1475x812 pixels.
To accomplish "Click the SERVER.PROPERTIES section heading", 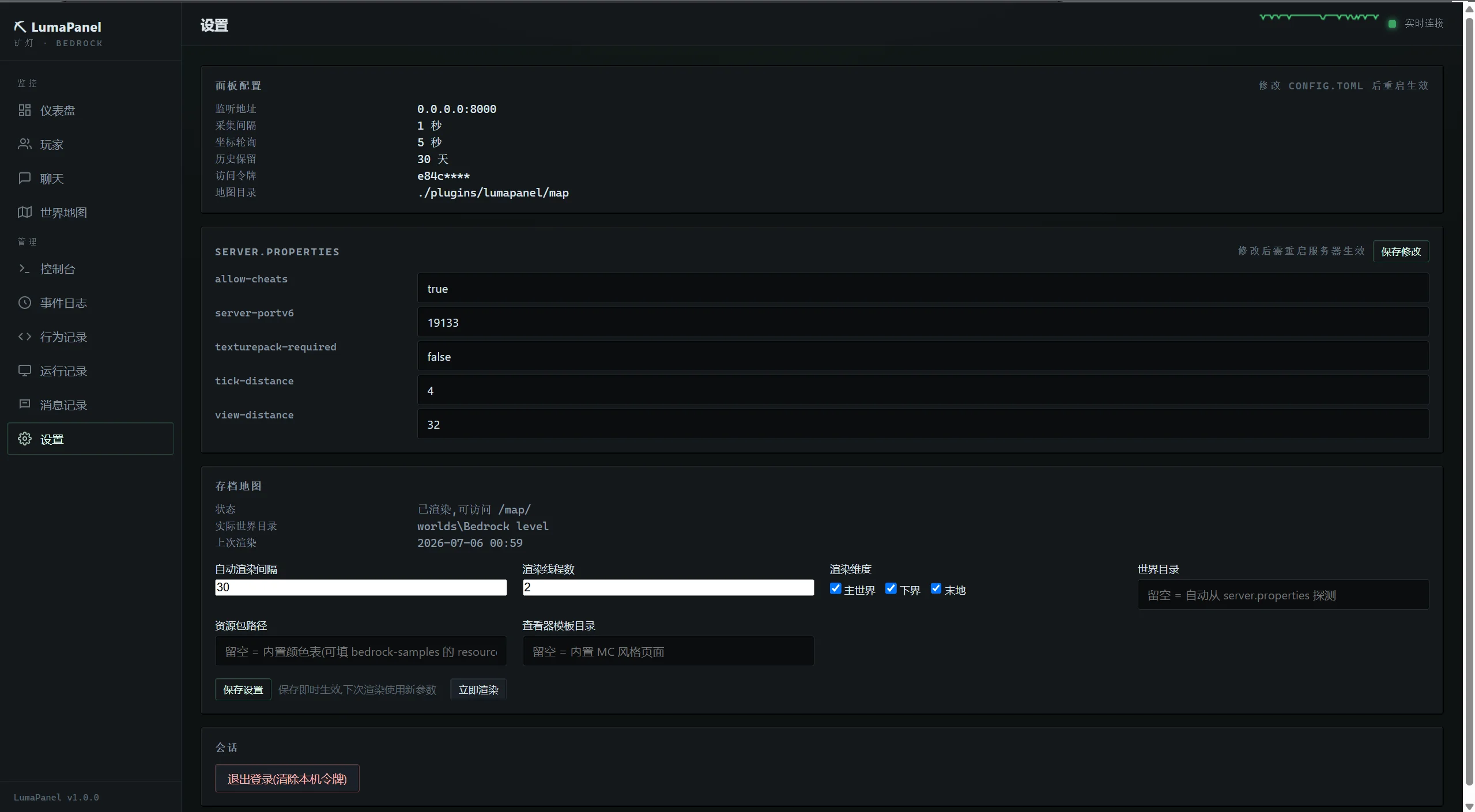I will [277, 252].
